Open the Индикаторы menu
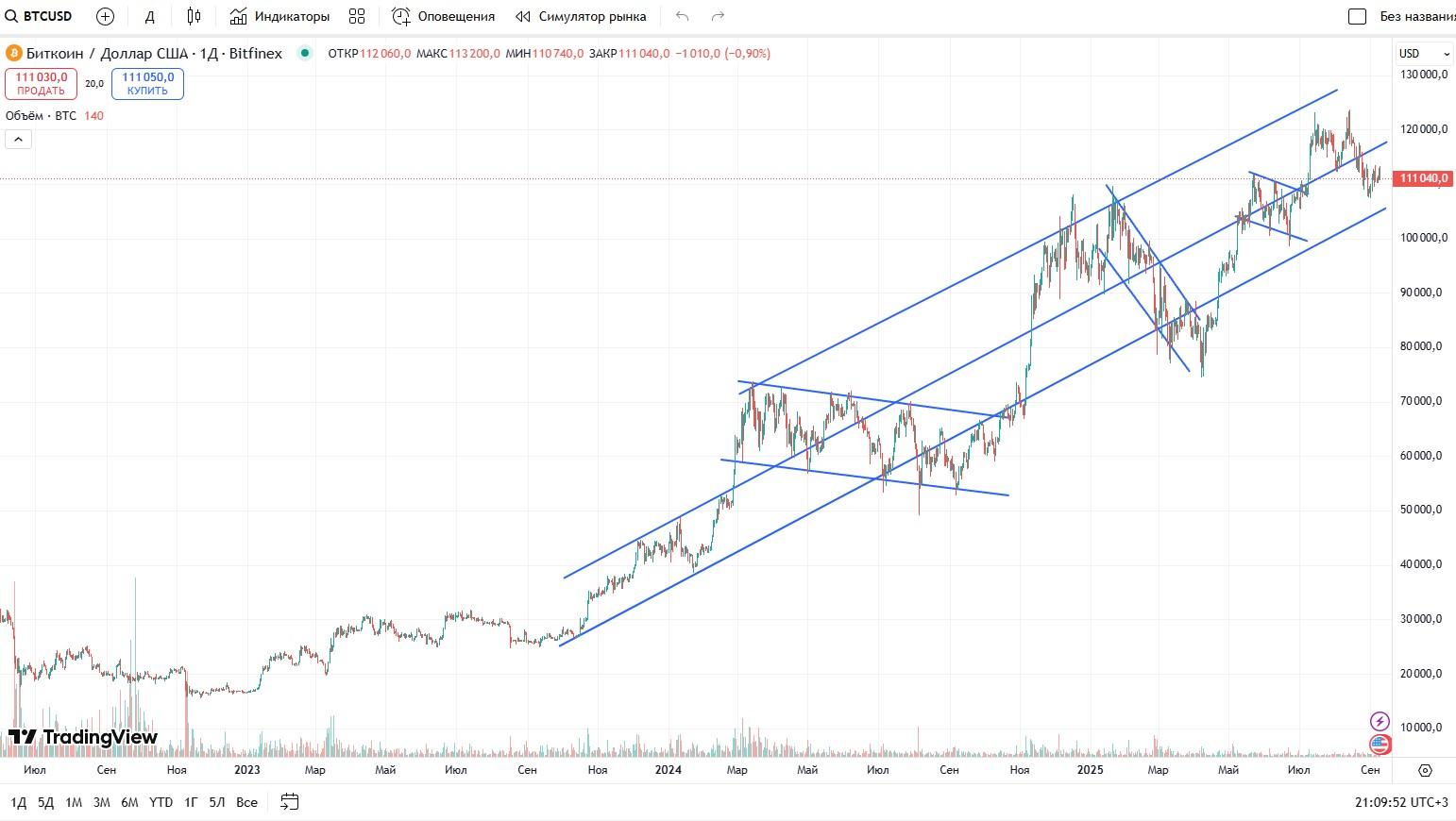 279,16
